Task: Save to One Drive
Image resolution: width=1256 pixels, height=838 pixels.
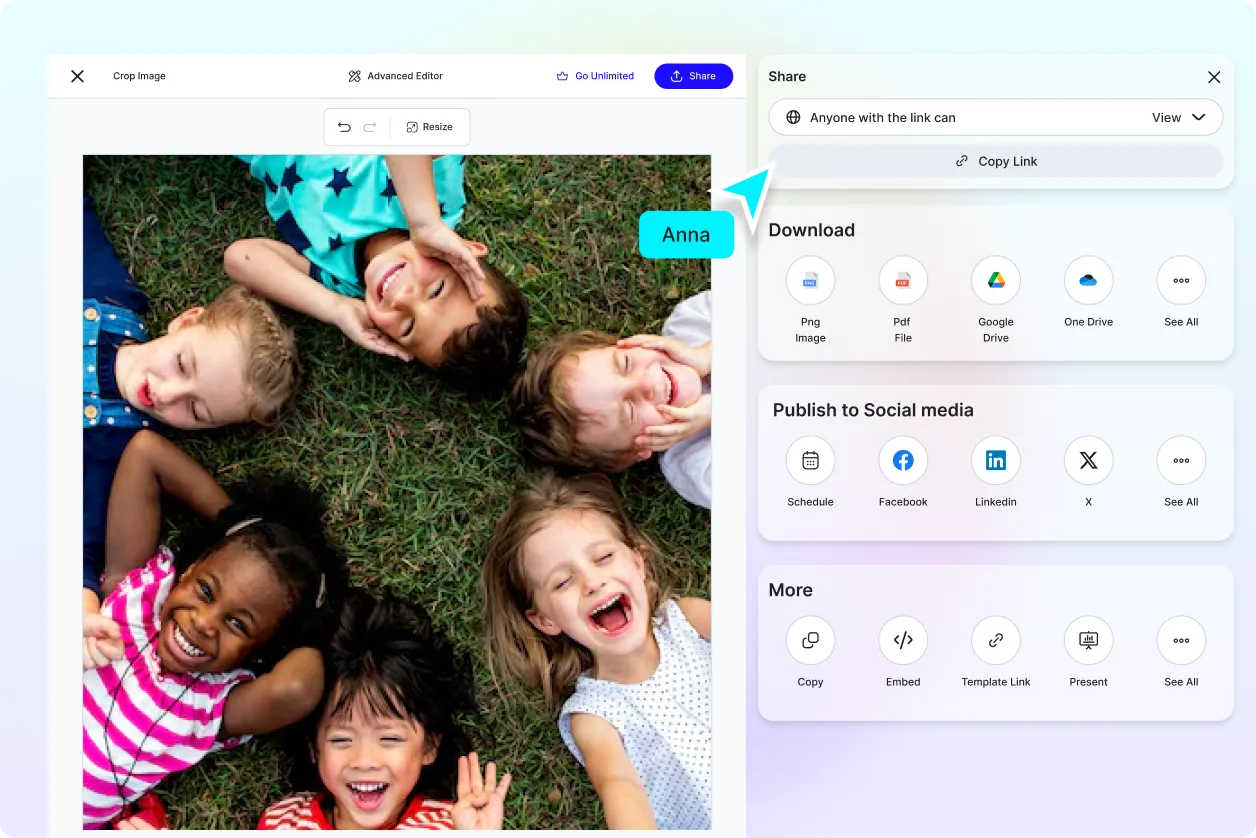Action: pyautogui.click(x=1088, y=281)
